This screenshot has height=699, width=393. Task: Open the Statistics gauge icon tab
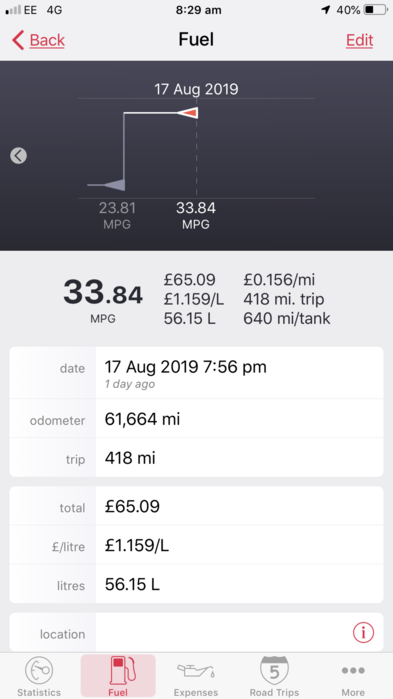click(x=39, y=670)
